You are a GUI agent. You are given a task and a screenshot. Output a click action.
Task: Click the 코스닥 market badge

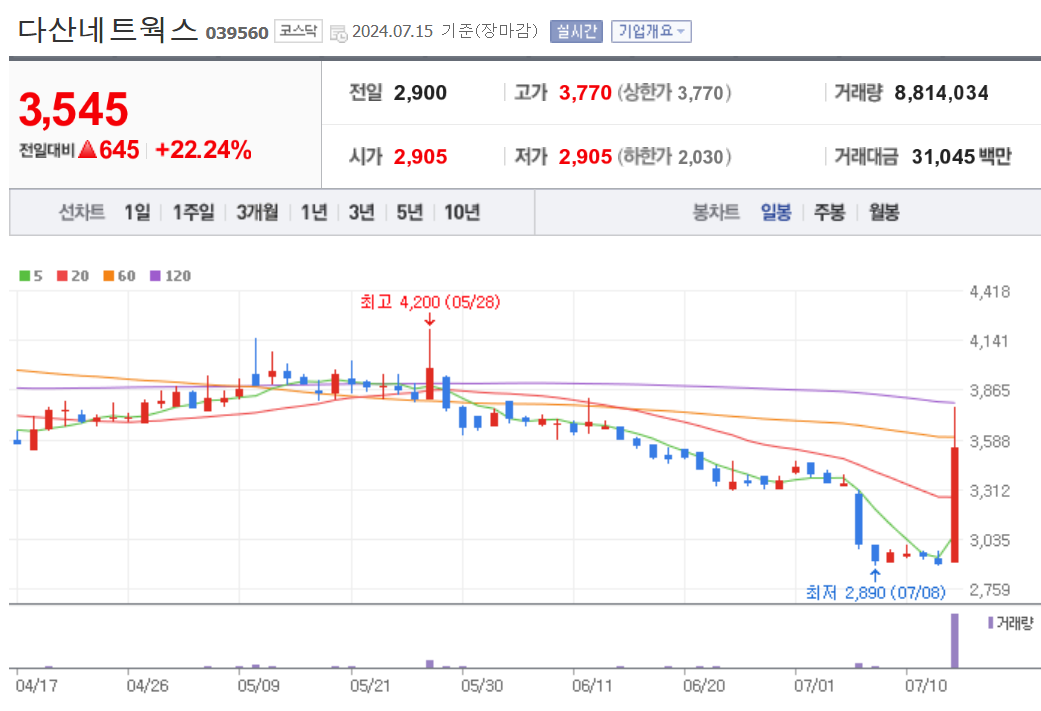[x=298, y=31]
